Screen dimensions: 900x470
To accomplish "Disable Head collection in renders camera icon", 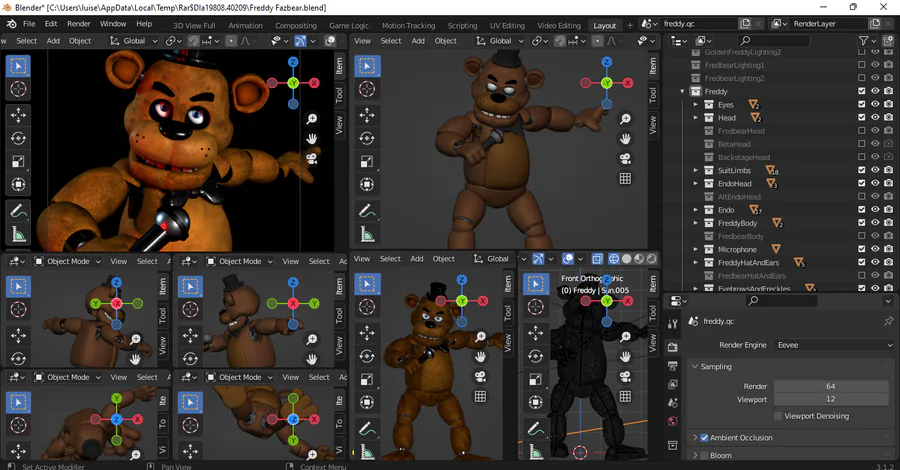I will pyautogui.click(x=889, y=118).
